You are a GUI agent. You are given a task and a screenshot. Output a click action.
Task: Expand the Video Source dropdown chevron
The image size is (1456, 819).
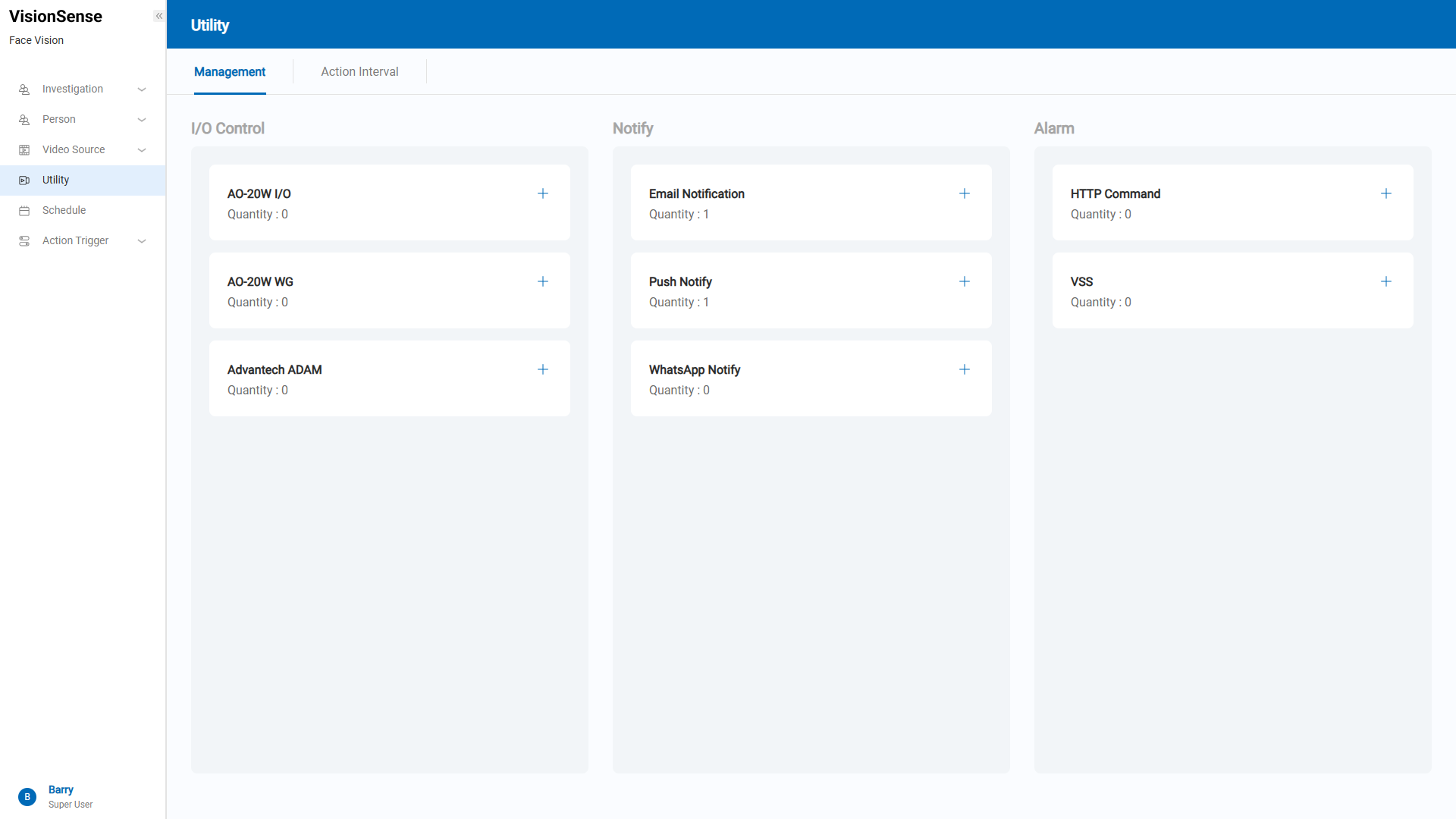click(x=142, y=150)
